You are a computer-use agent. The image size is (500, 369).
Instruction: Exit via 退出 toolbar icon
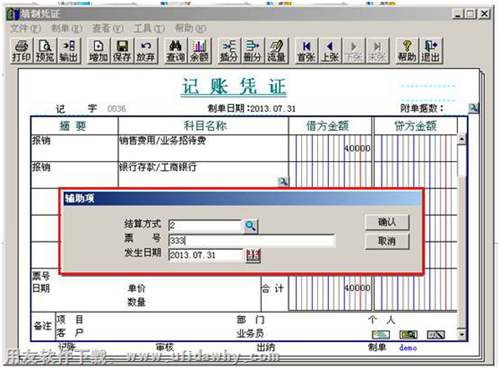coord(430,51)
